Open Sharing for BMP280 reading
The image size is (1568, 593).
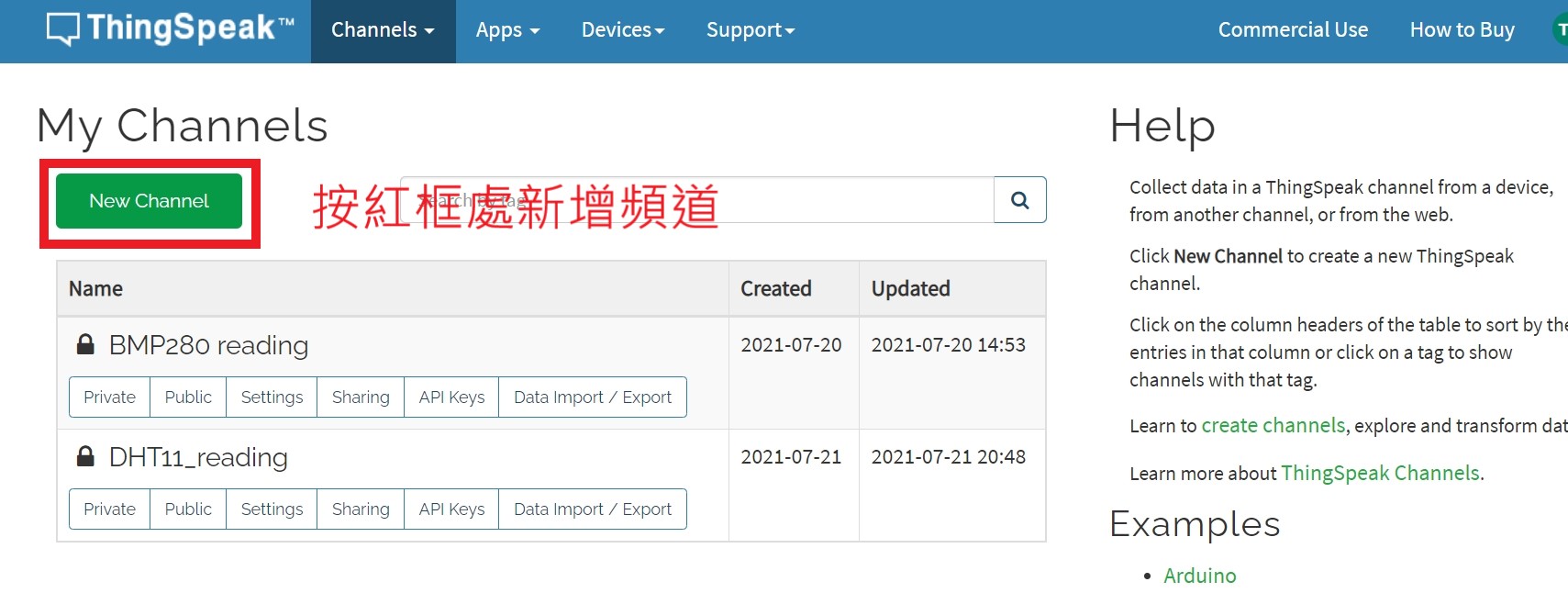point(361,397)
